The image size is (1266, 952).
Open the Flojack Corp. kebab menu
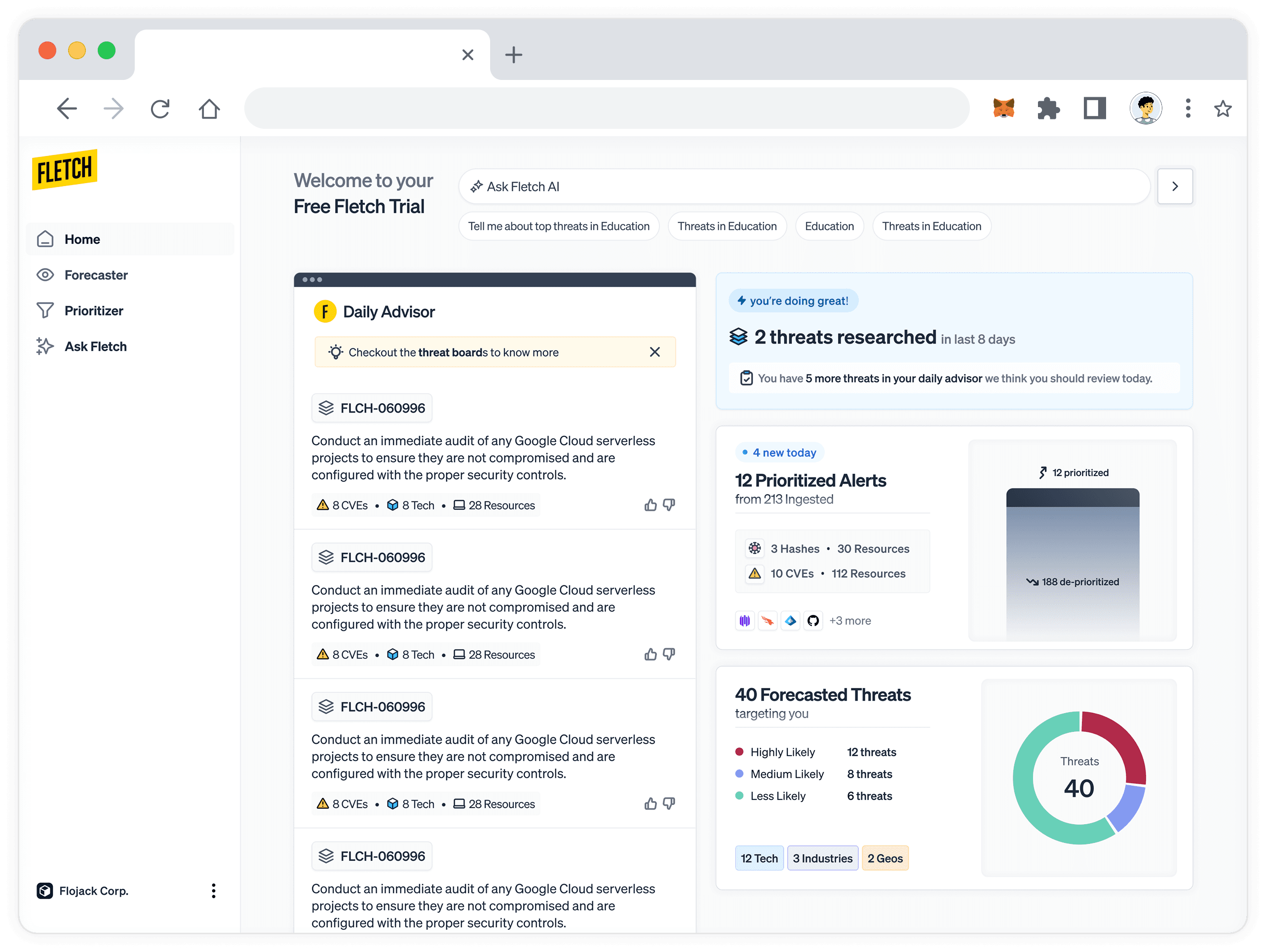pos(214,891)
